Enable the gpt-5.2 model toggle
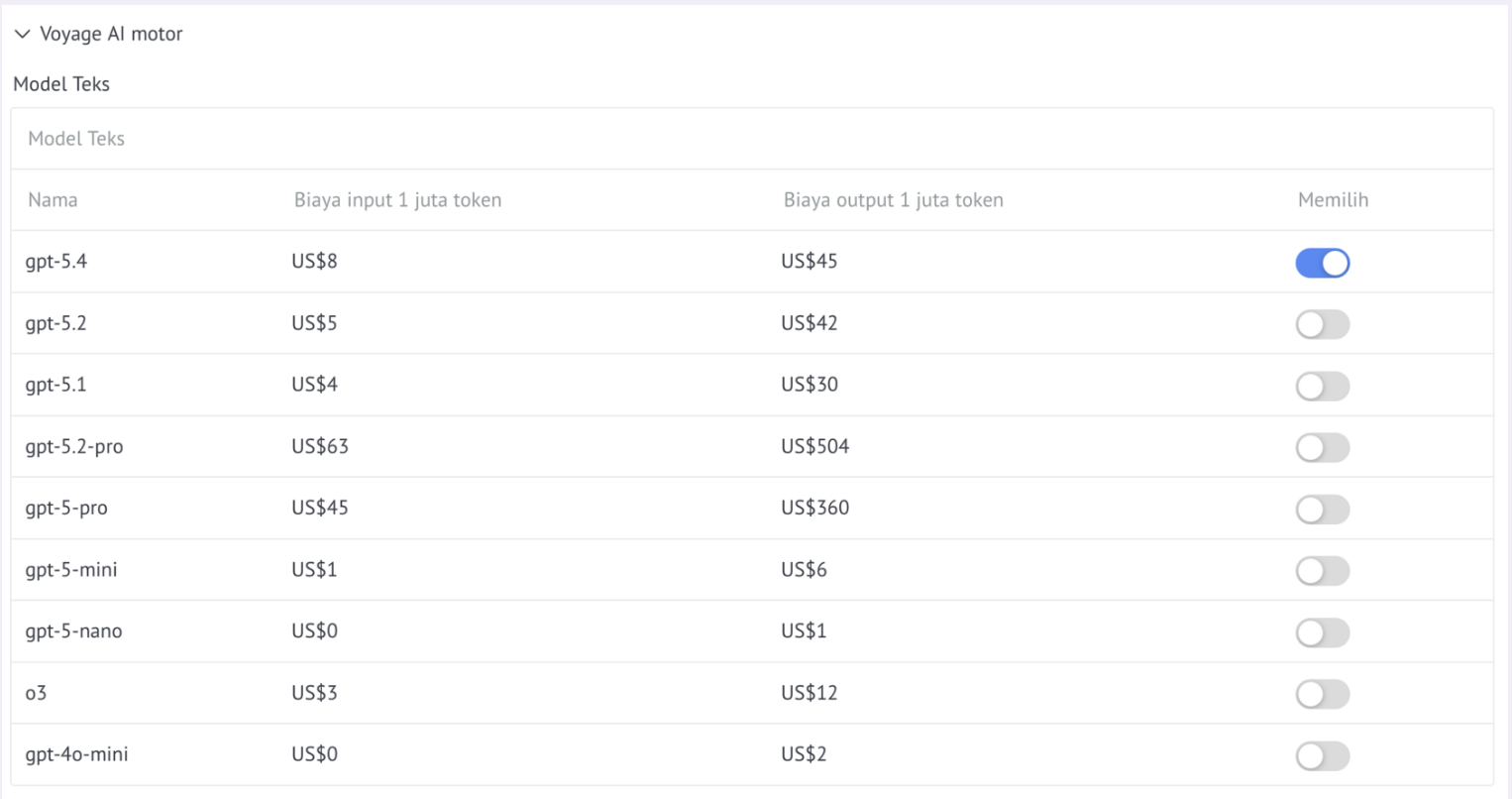This screenshot has height=799, width=1512. (1322, 324)
